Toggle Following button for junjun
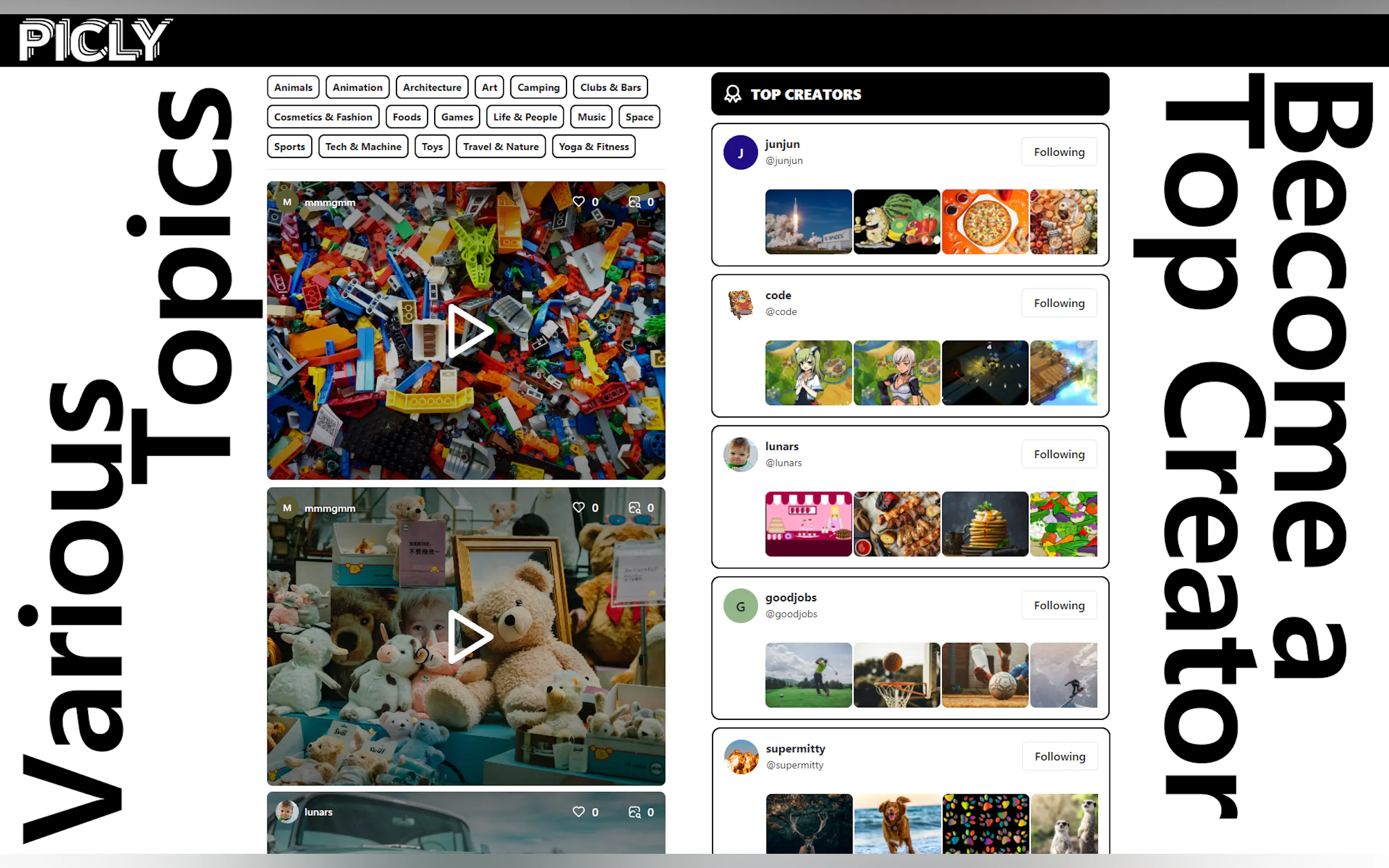Screen dimensions: 1389x868 pyautogui.click(x=1058, y=152)
